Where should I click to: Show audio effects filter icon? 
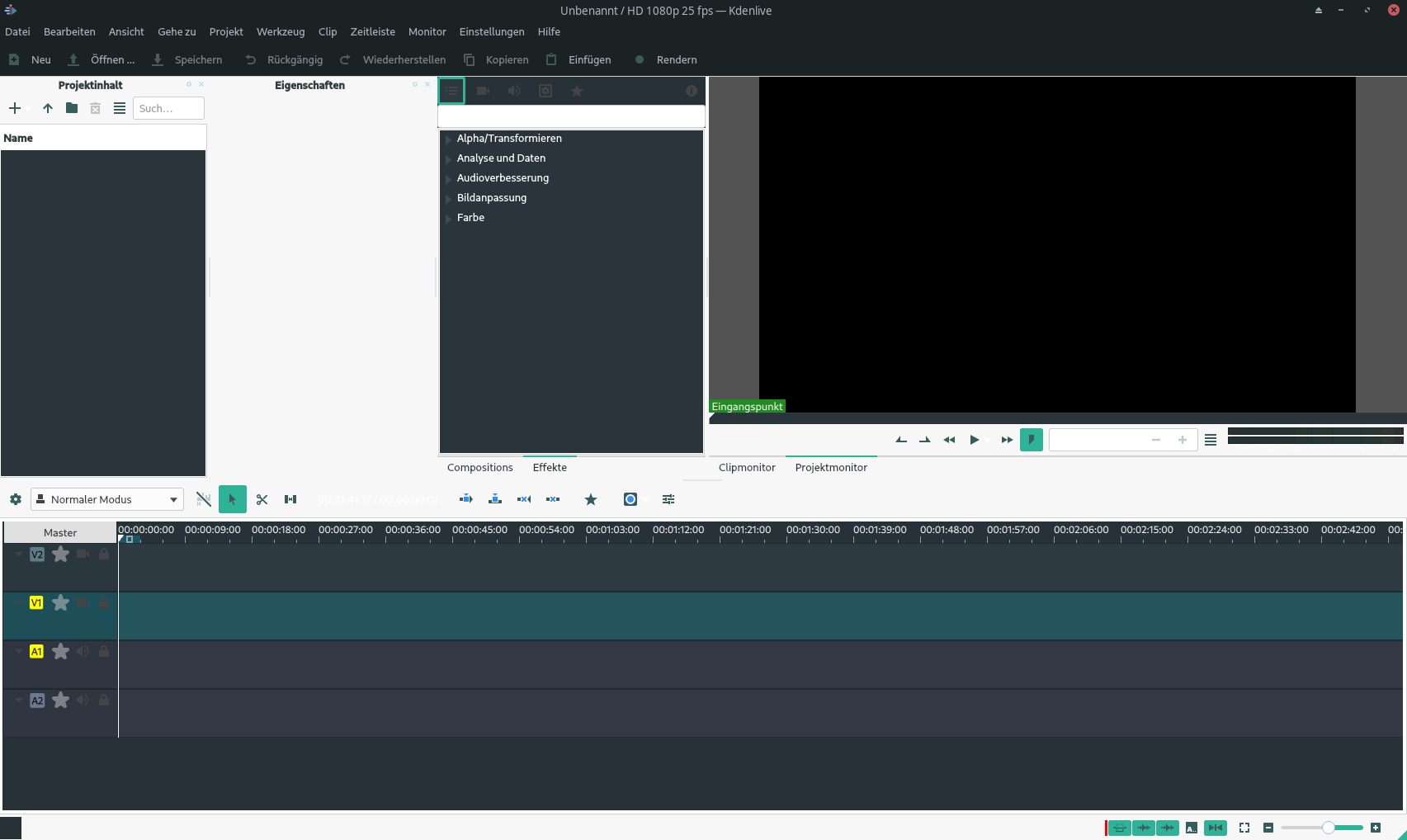[x=514, y=91]
